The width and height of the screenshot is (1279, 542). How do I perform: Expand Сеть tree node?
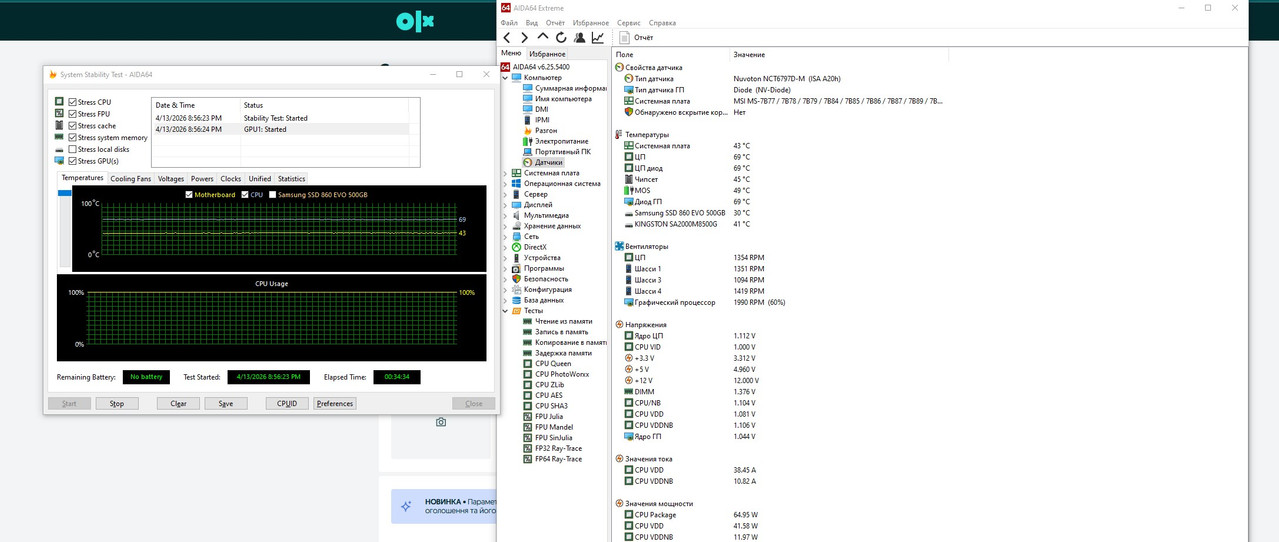pos(505,236)
